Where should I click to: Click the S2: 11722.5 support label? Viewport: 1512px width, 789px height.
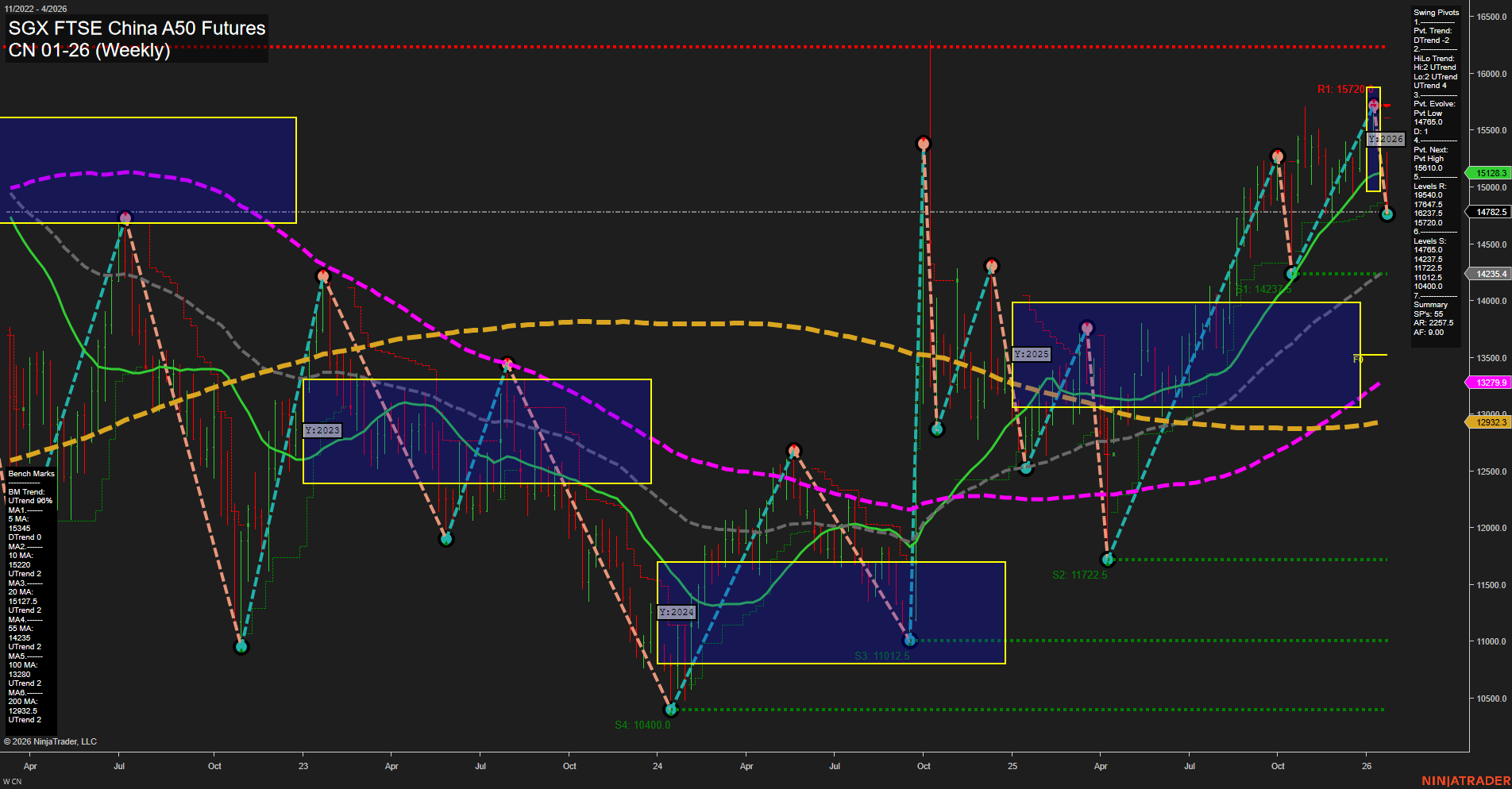coord(1078,575)
